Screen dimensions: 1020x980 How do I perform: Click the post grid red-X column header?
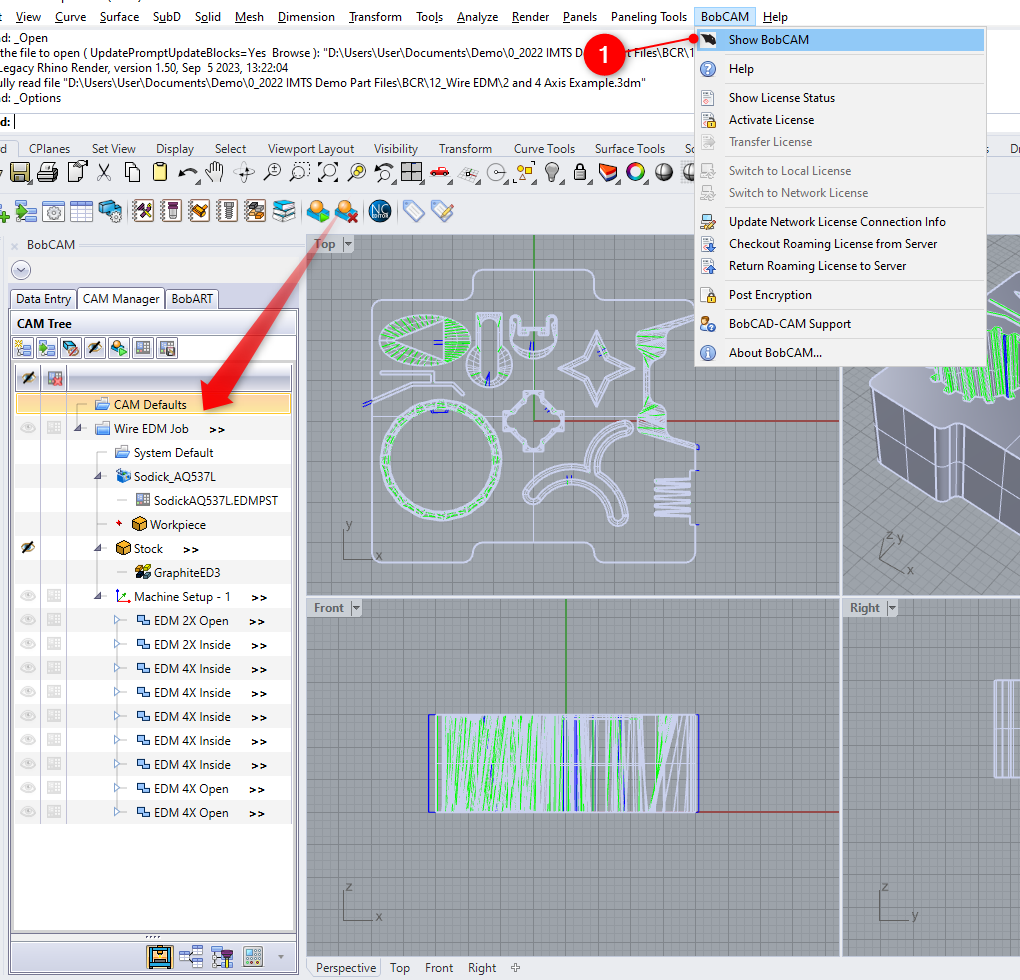55,378
